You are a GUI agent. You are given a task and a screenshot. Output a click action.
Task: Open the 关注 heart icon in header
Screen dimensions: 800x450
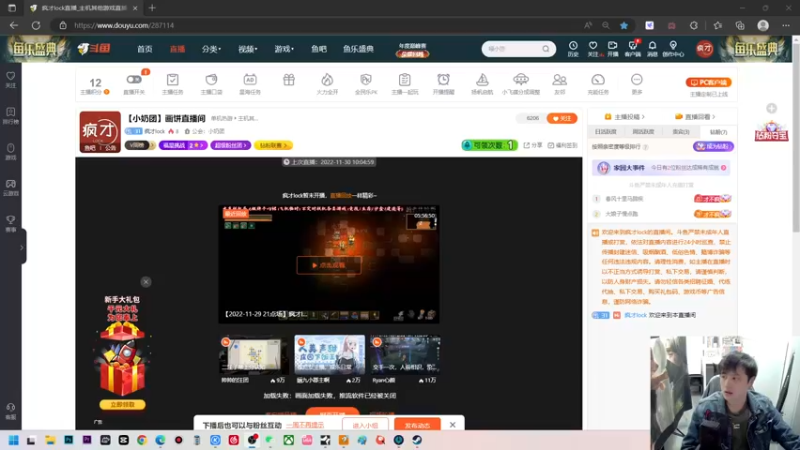(x=593, y=46)
